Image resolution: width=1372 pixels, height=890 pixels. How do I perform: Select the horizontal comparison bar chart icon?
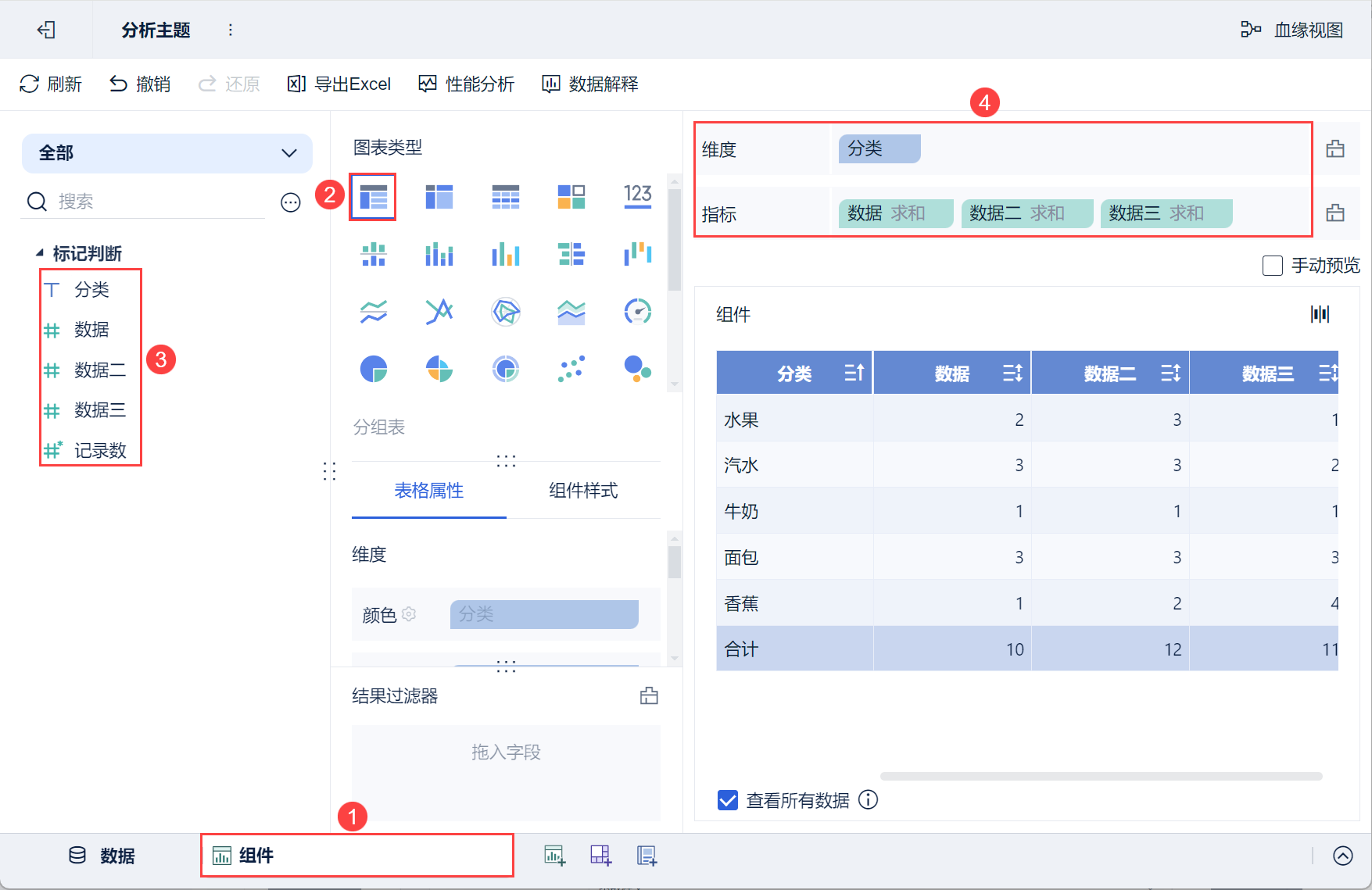(x=571, y=254)
